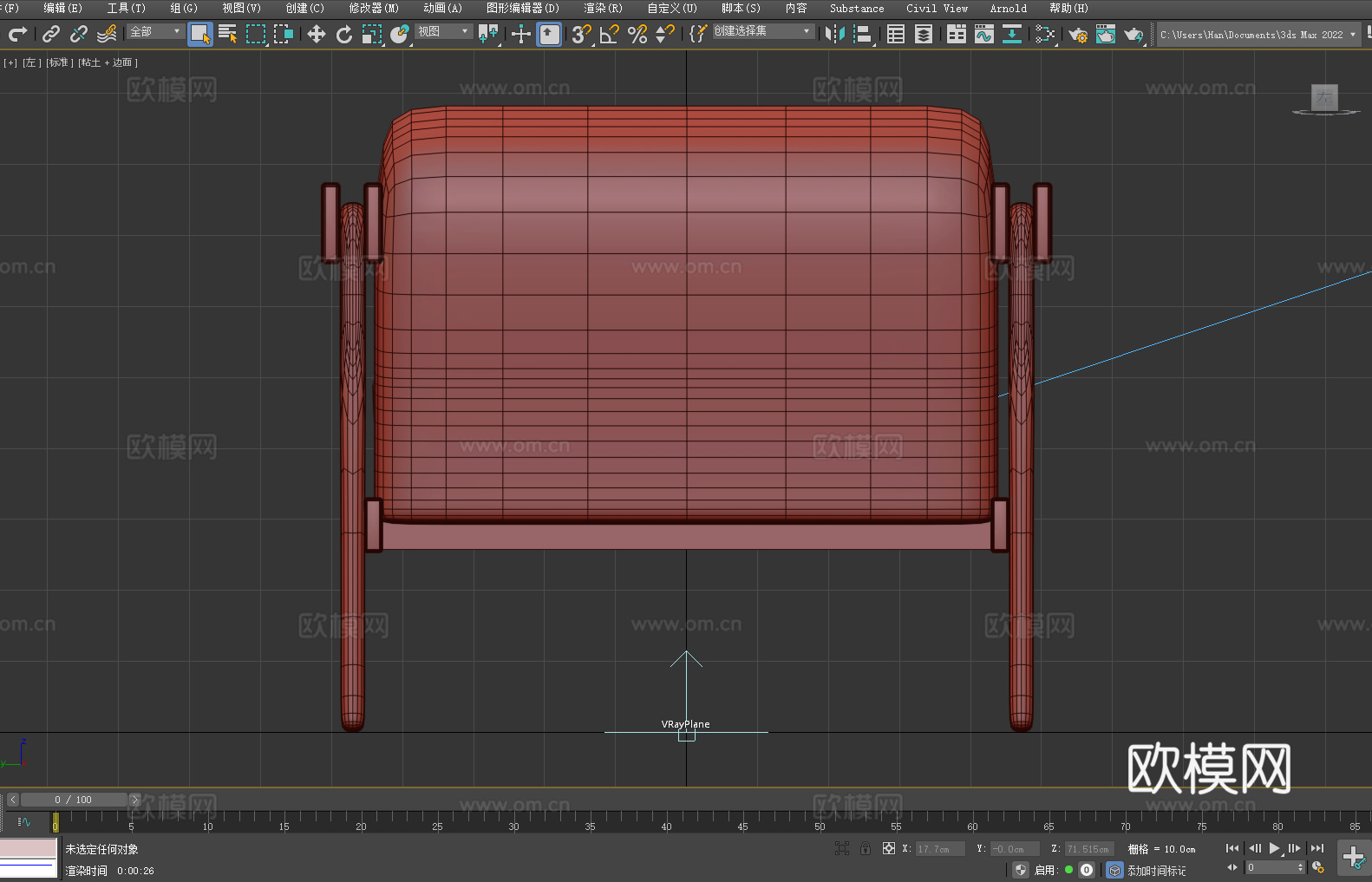The width and height of the screenshot is (1372, 882).
Task: Toggle Angle Snap
Action: [610, 34]
